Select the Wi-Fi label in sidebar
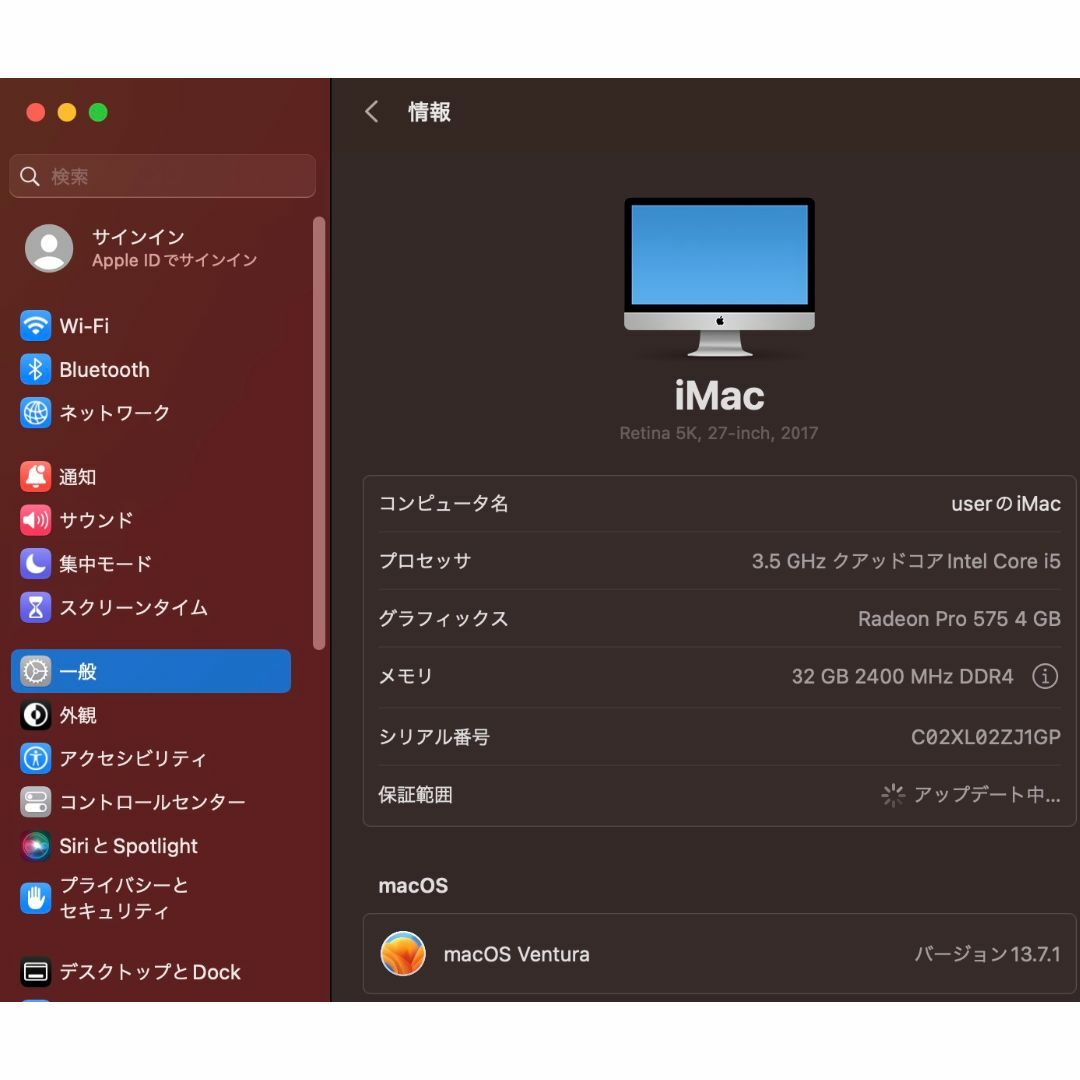Screen dimensions: 1080x1080 [84, 326]
